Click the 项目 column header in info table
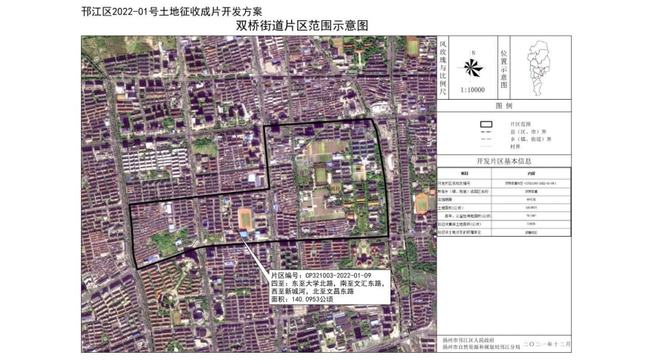Image resolution: width=660 pixels, height=364 pixels. click(464, 173)
